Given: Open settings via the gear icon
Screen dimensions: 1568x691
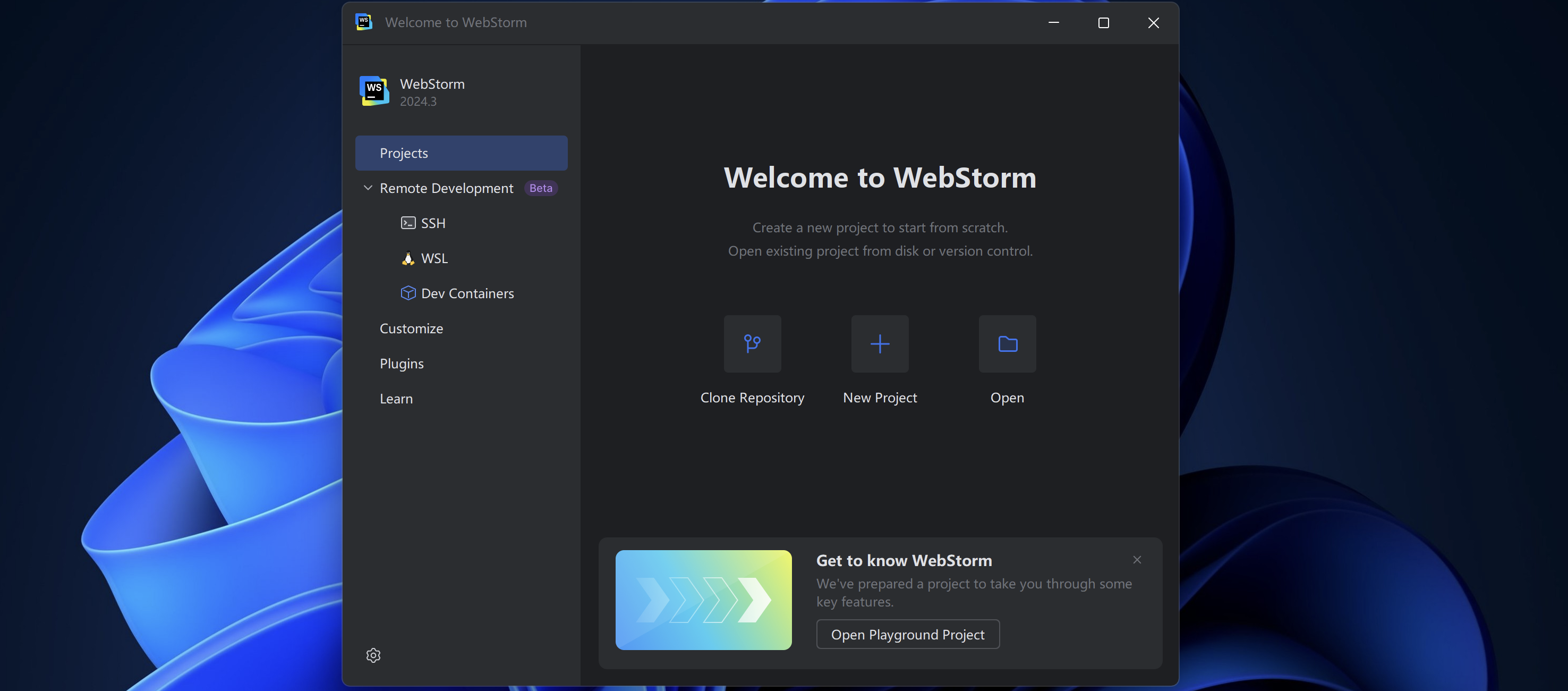Looking at the screenshot, I should (373, 655).
